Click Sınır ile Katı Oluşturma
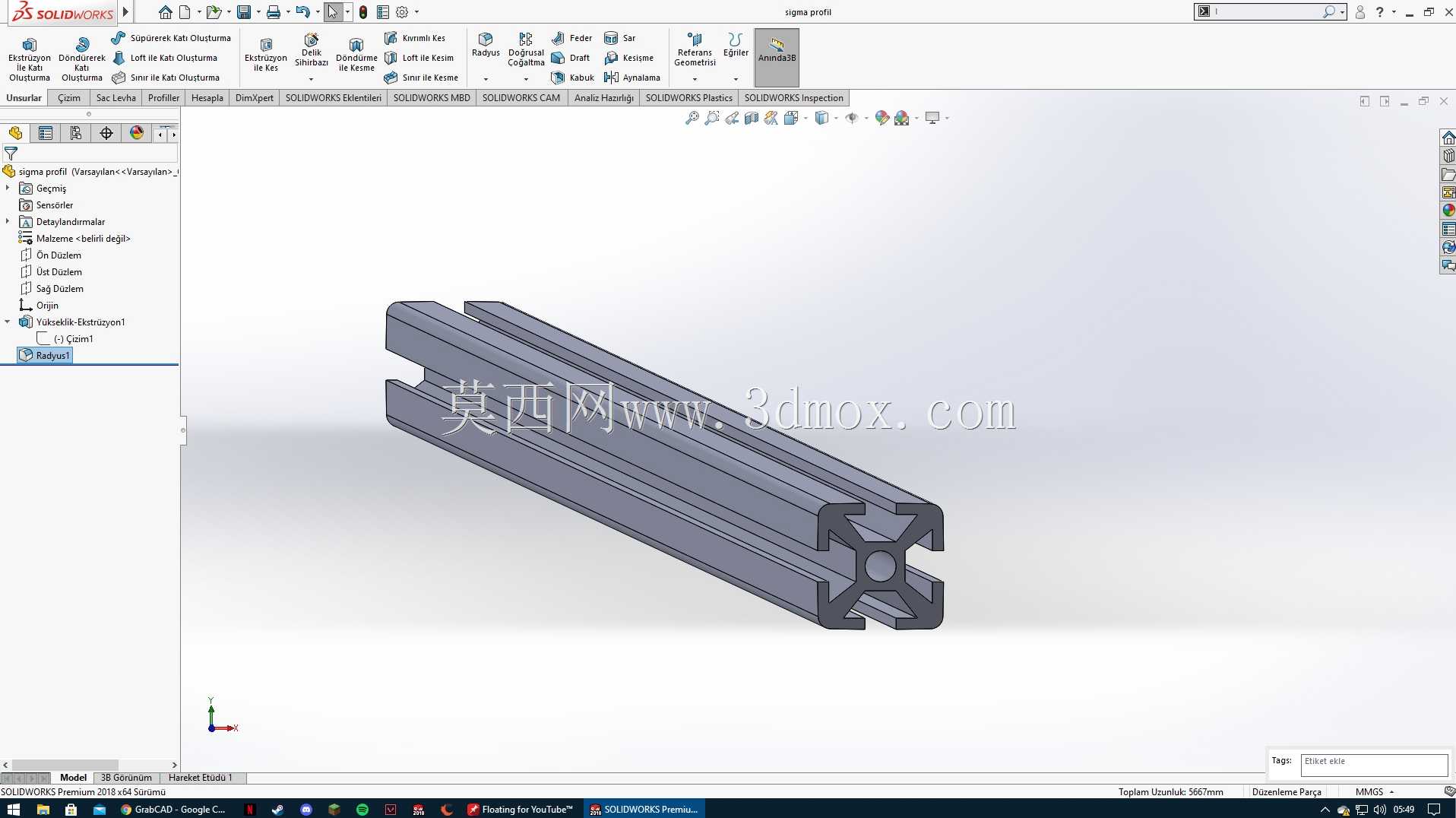Image resolution: width=1456 pixels, height=818 pixels. coord(166,78)
